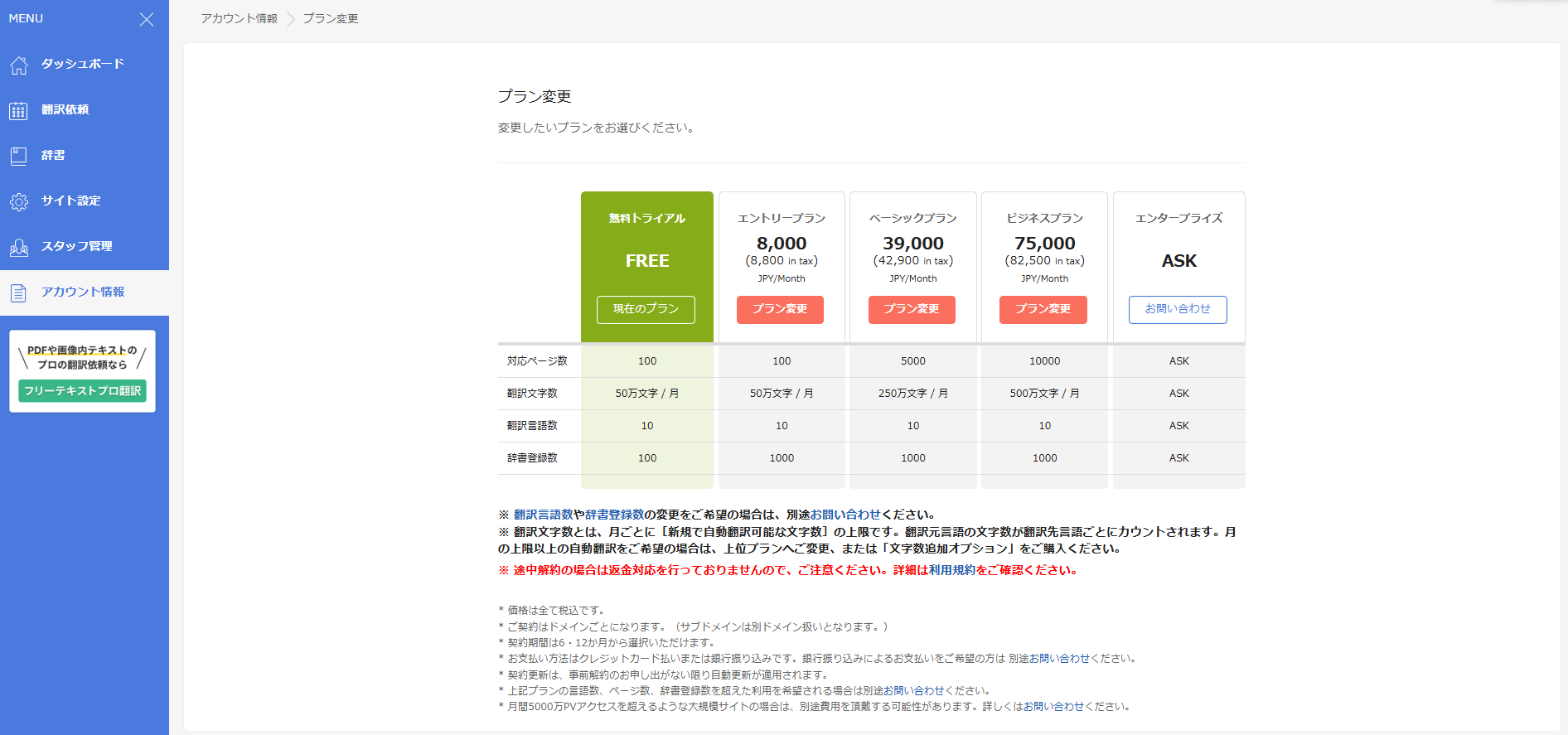The height and width of the screenshot is (735, 1568).
Task: Open 利用規約 link in red warning
Action: [952, 570]
